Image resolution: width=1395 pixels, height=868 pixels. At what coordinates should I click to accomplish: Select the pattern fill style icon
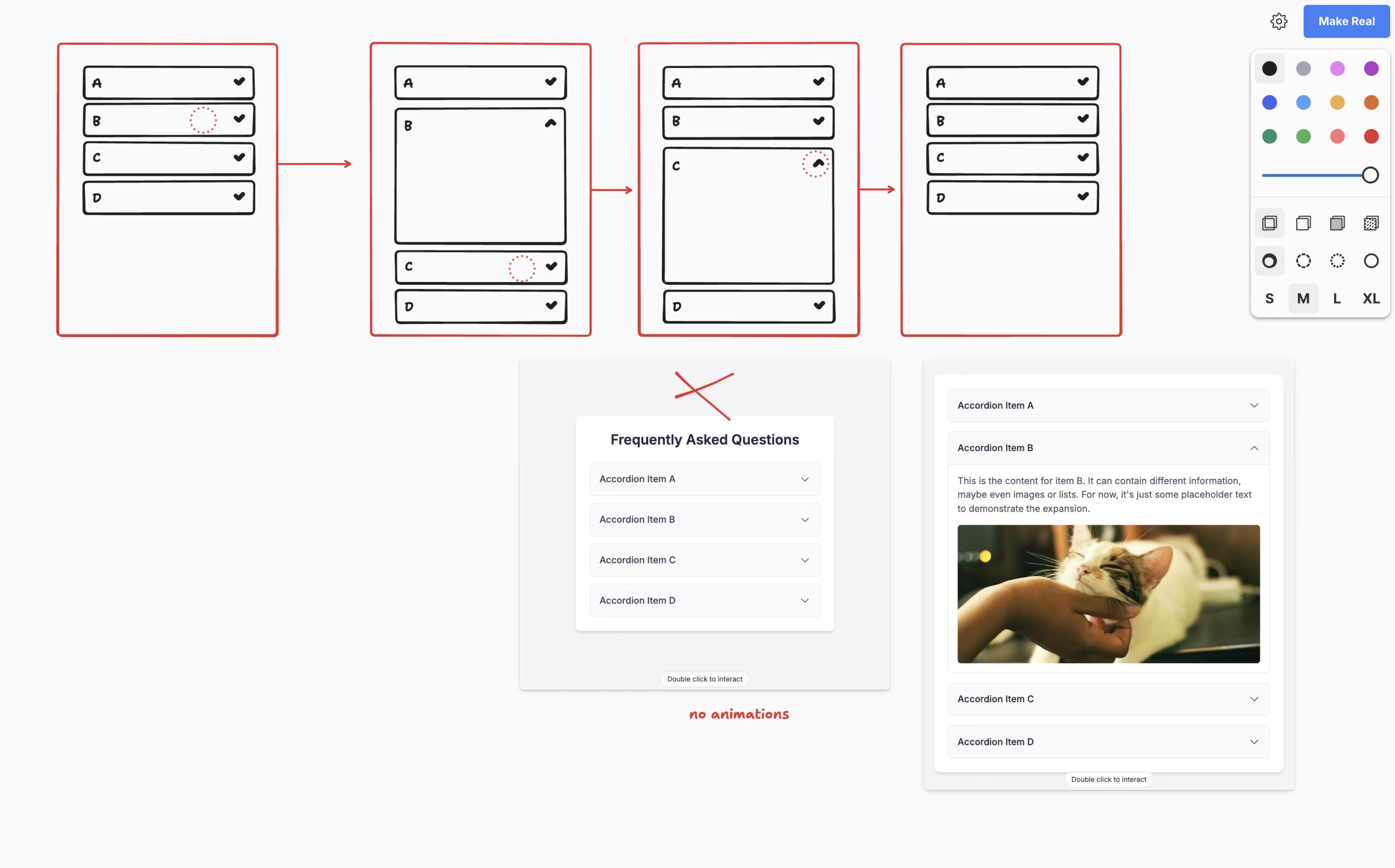point(1371,223)
